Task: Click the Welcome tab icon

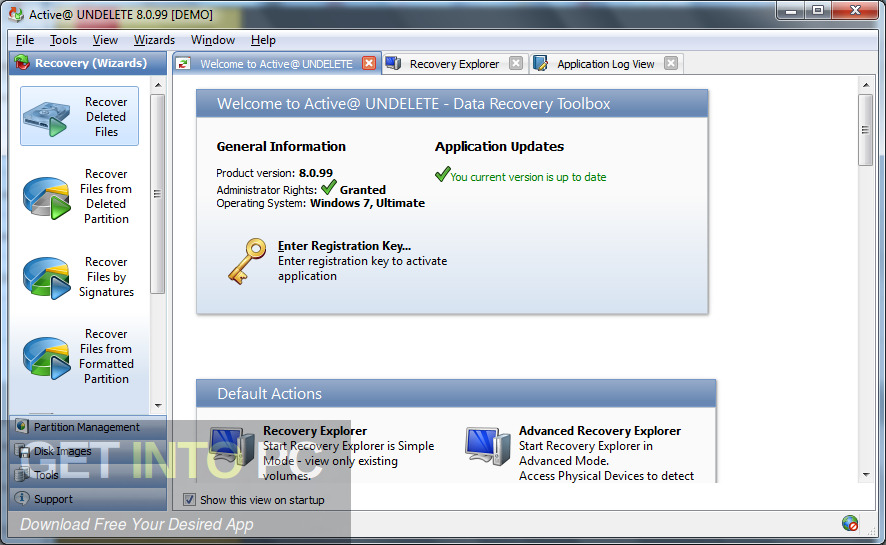Action: [x=183, y=64]
